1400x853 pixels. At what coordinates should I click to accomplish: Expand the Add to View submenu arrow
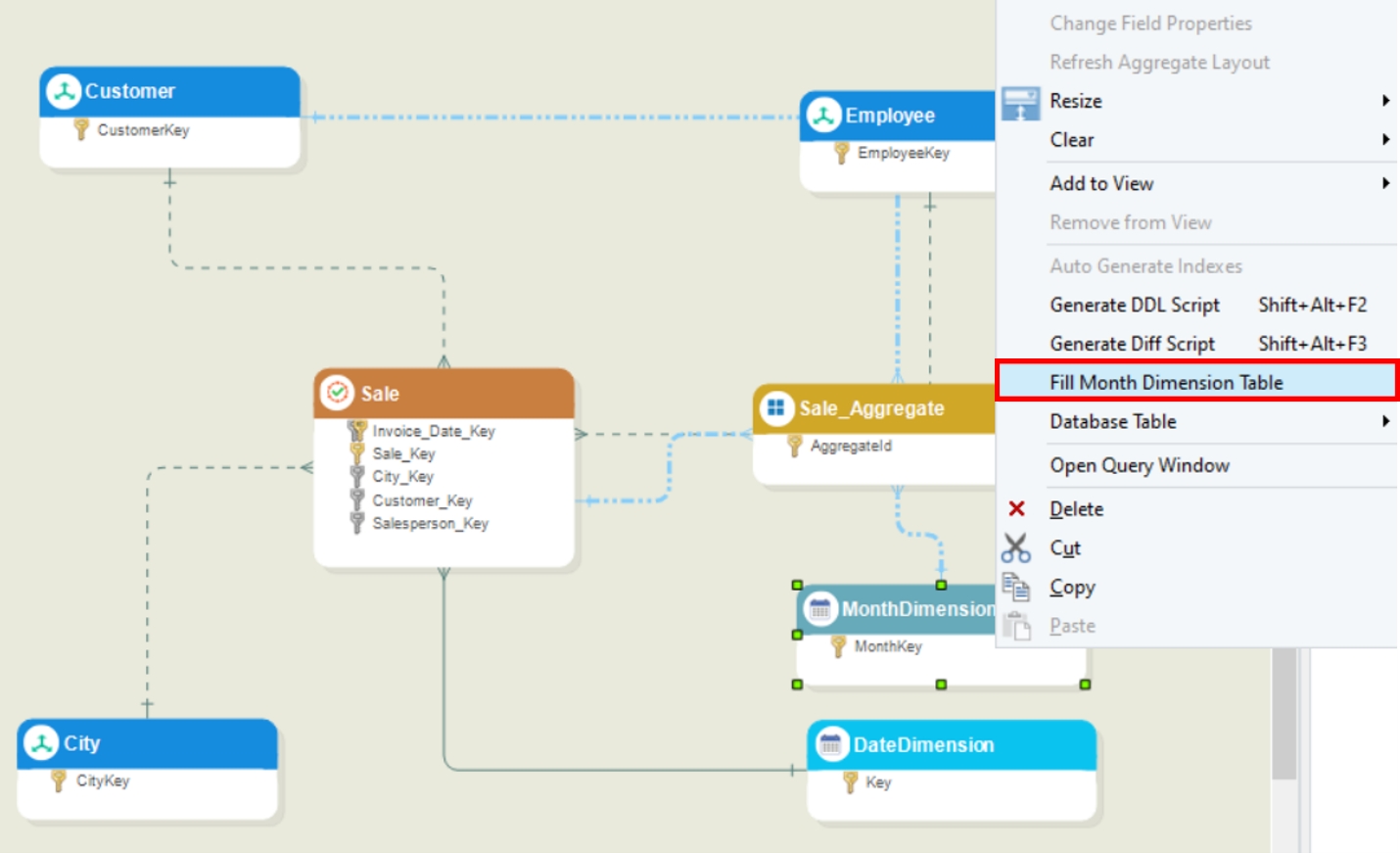1385,183
